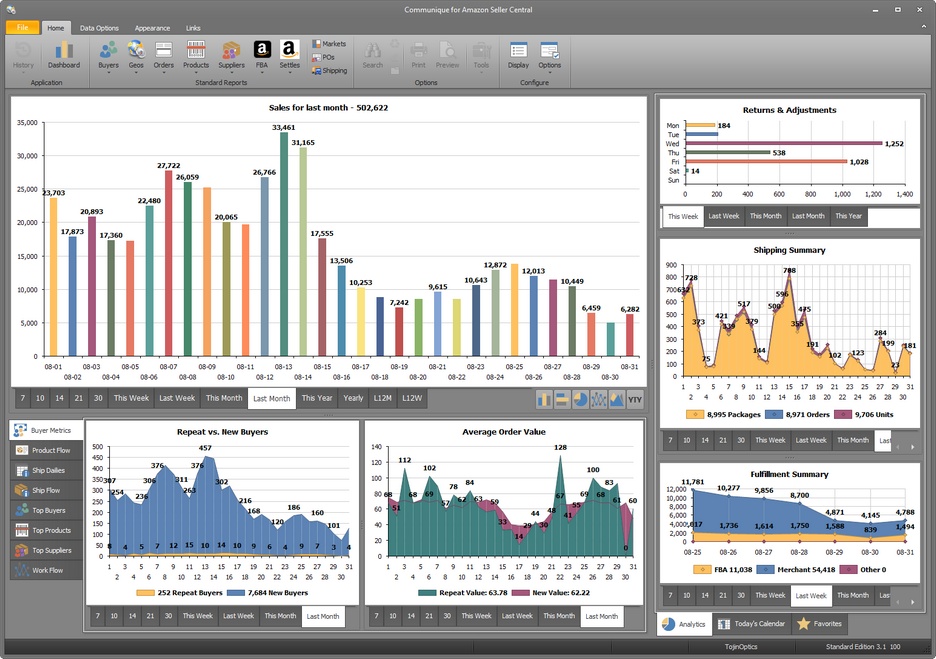Set Average Order Value range to This Month

(559, 616)
